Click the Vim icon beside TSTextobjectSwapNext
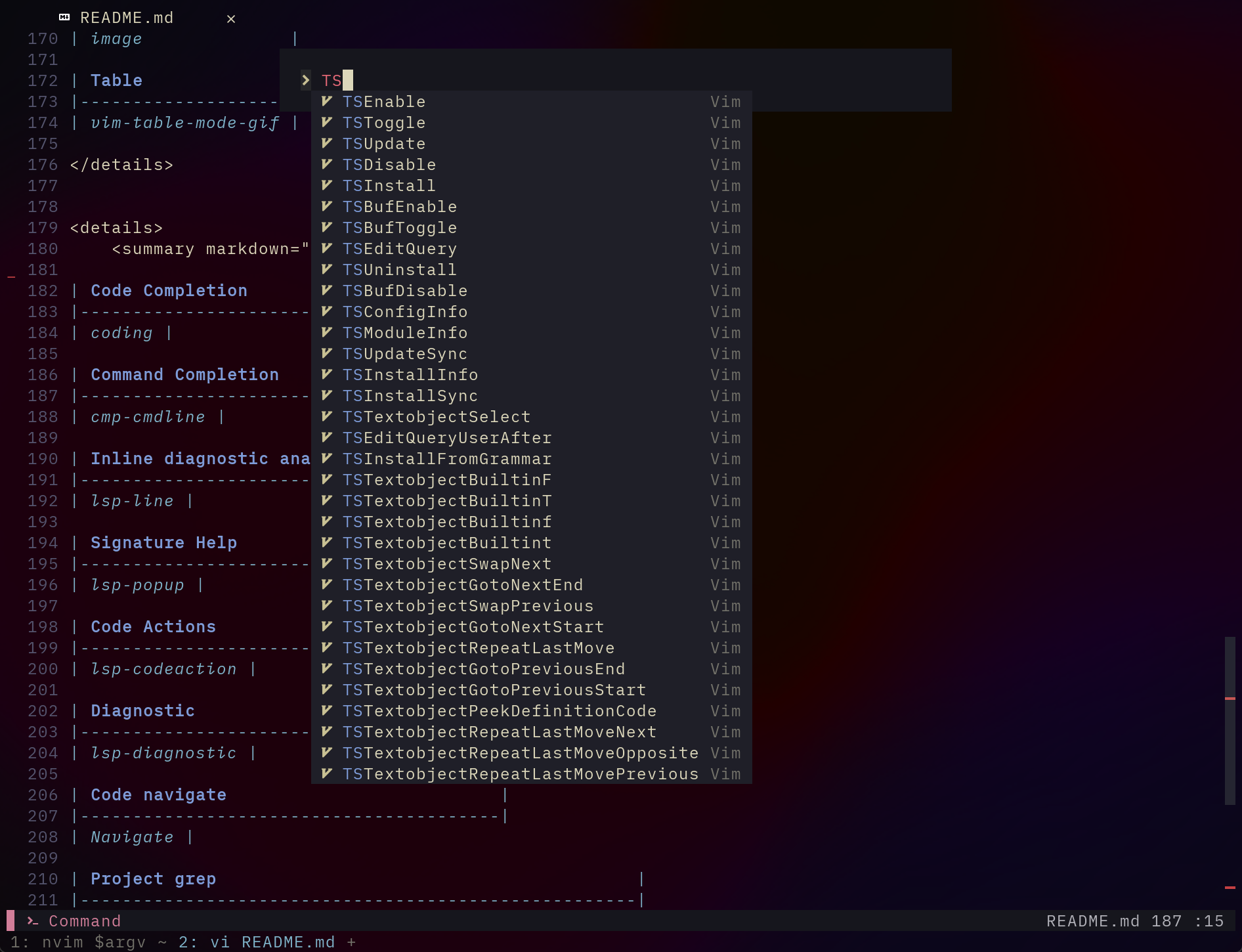The width and height of the screenshot is (1242, 952). (x=327, y=563)
